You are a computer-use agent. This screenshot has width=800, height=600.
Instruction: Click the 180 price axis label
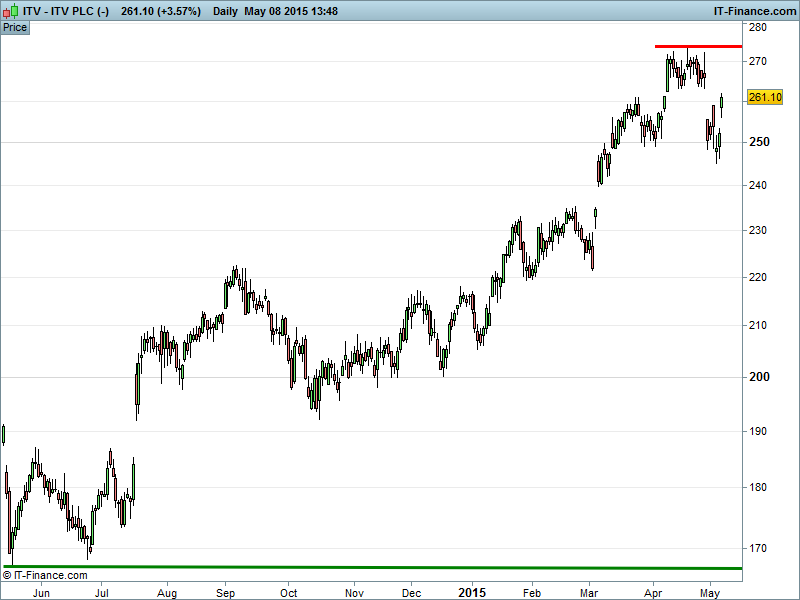(x=758, y=487)
